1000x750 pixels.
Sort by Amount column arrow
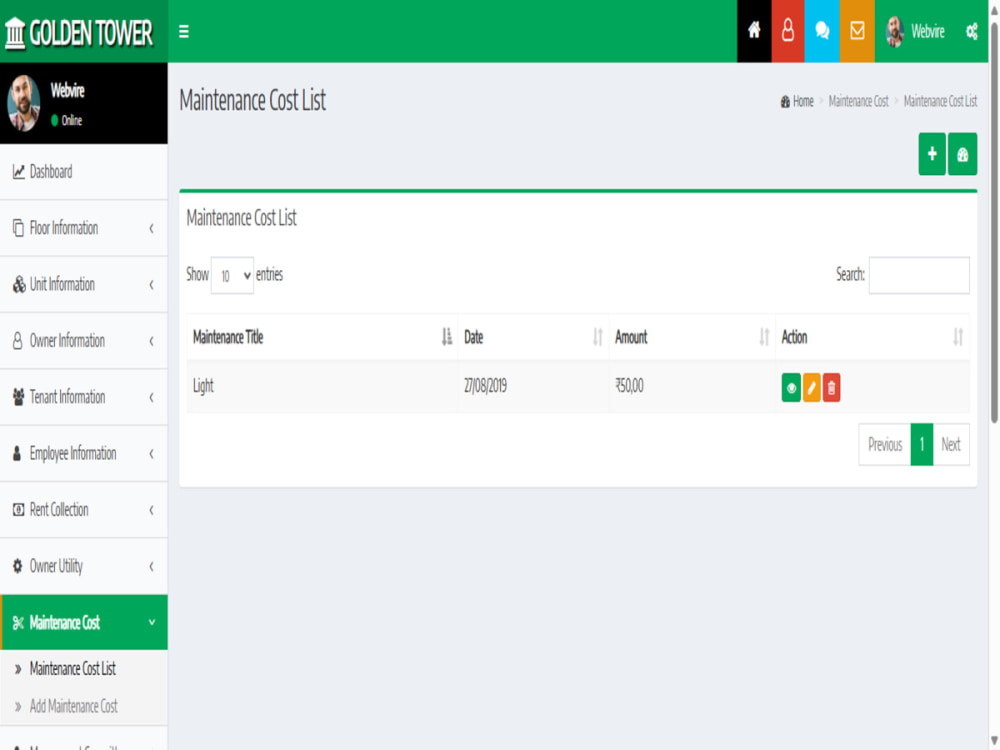(x=764, y=337)
